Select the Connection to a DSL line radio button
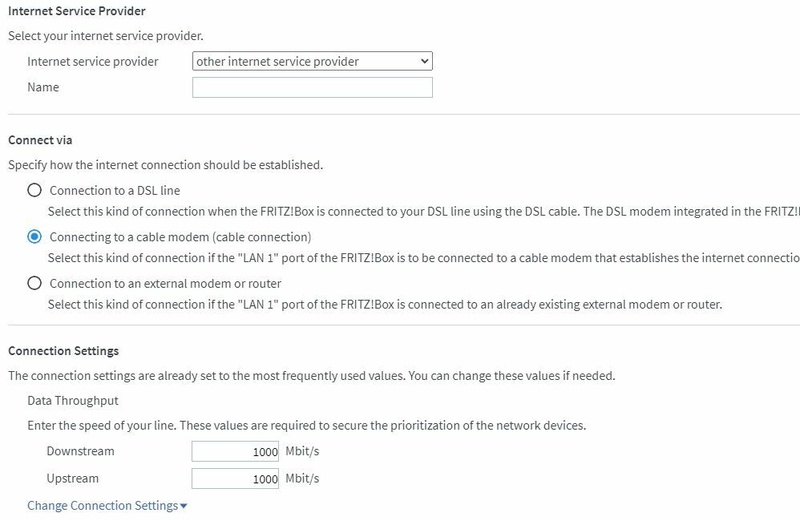 pos(35,190)
